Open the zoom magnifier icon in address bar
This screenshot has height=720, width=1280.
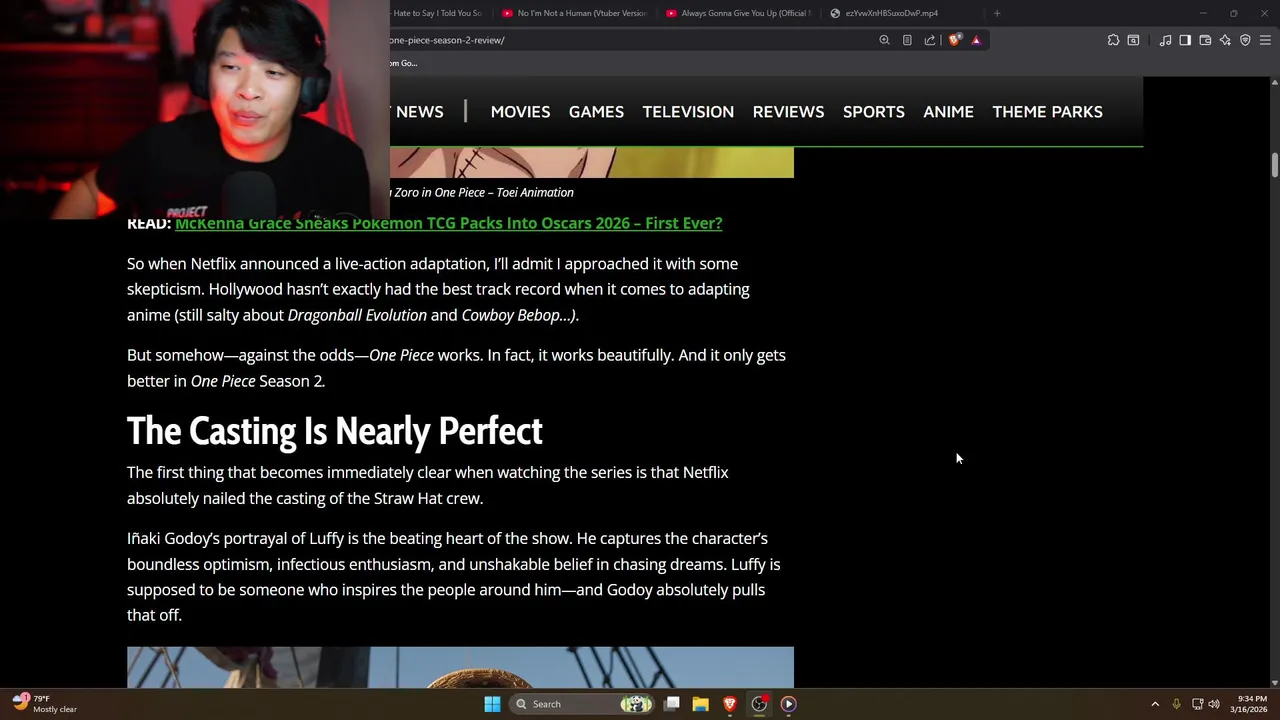(884, 40)
